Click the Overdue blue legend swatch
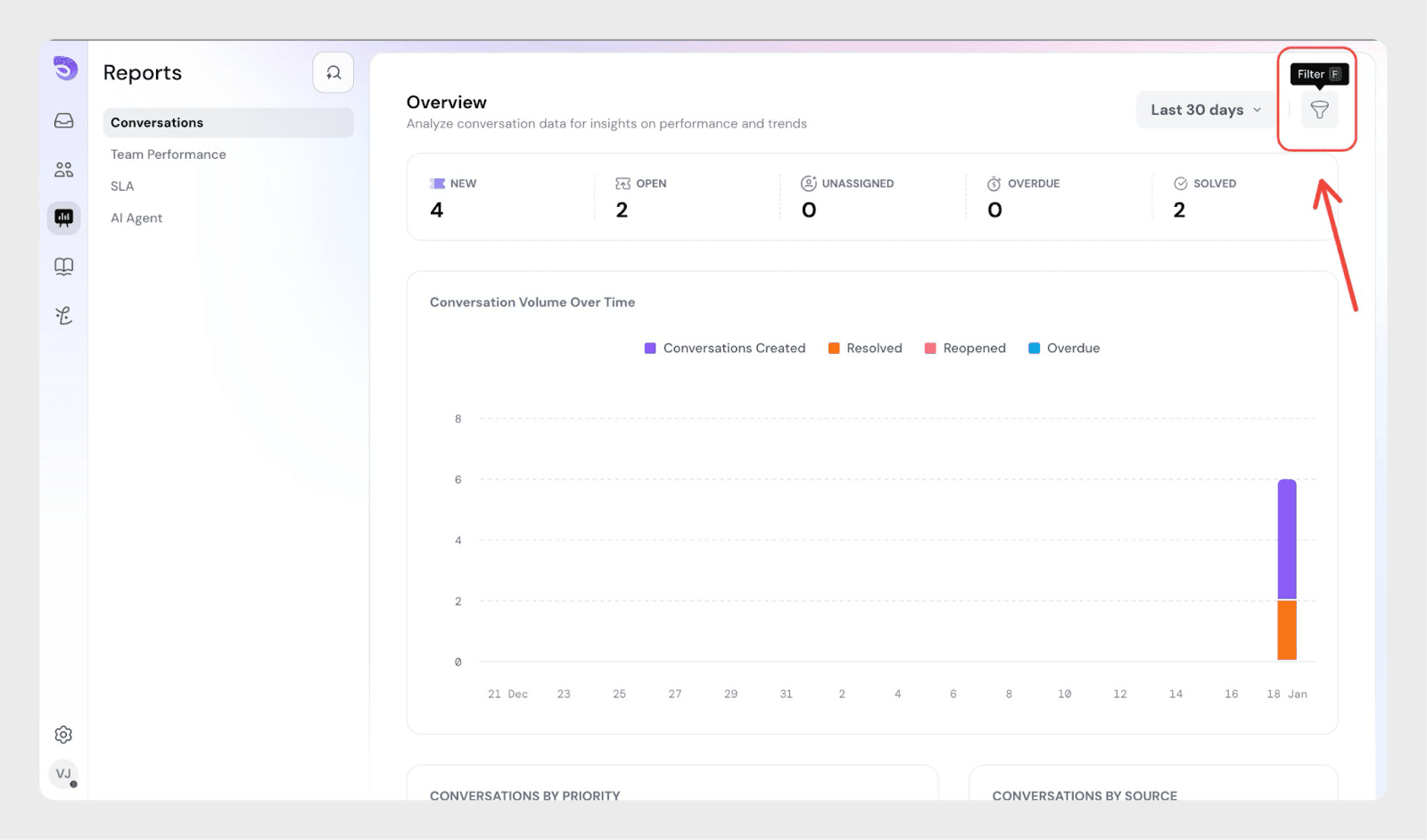Image resolution: width=1427 pixels, height=840 pixels. (x=1035, y=349)
